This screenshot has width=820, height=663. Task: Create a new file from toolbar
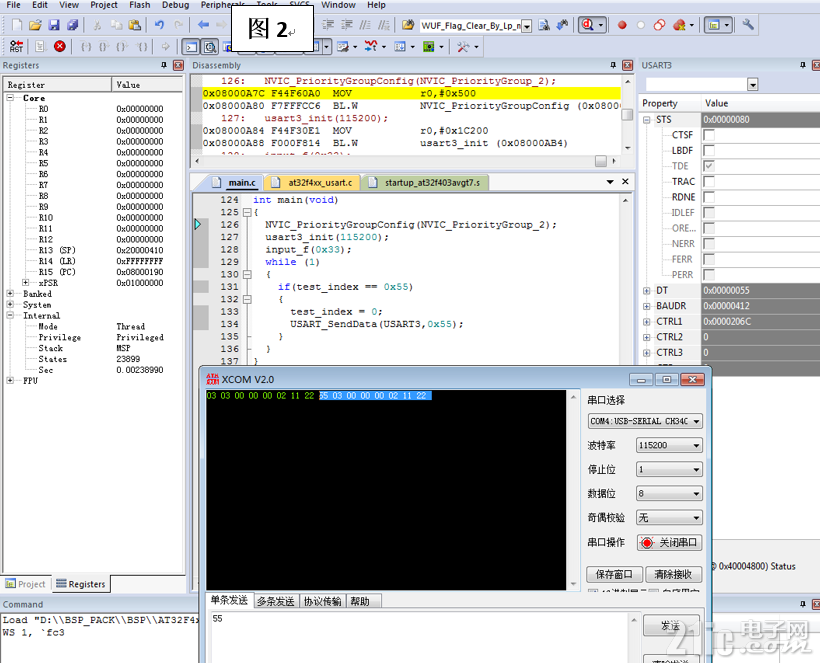click(17, 25)
